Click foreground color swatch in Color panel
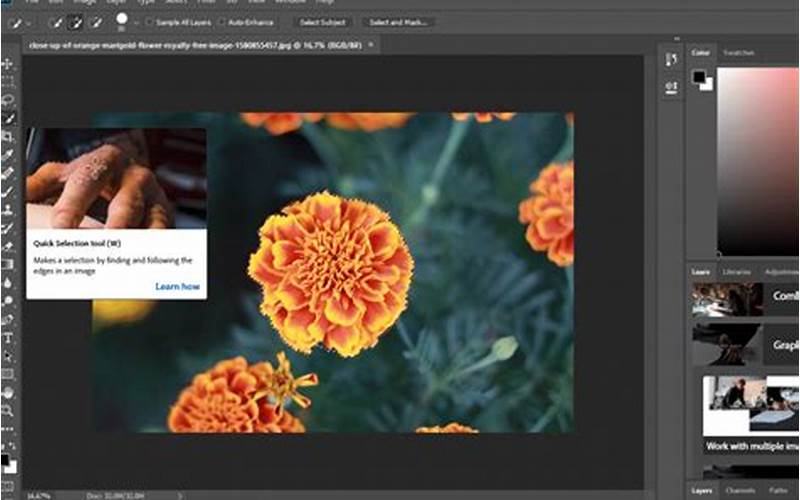800x500 pixels. point(699,77)
